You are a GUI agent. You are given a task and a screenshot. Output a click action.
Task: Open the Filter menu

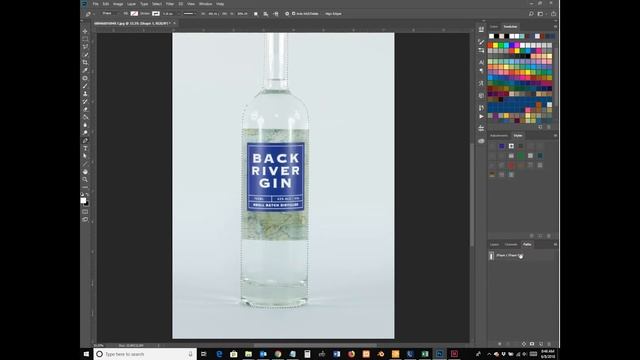[x=170, y=4]
